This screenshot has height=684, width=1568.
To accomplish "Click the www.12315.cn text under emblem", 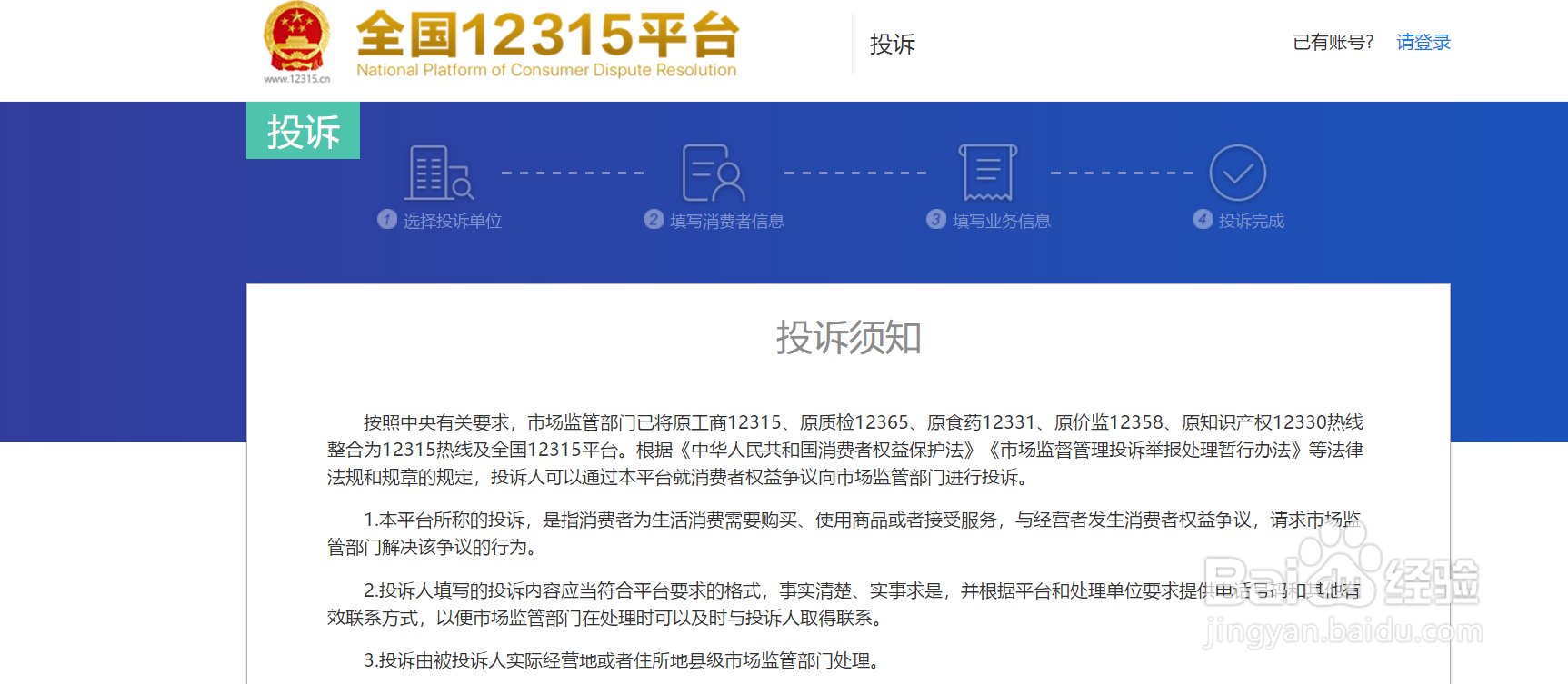I will point(297,79).
